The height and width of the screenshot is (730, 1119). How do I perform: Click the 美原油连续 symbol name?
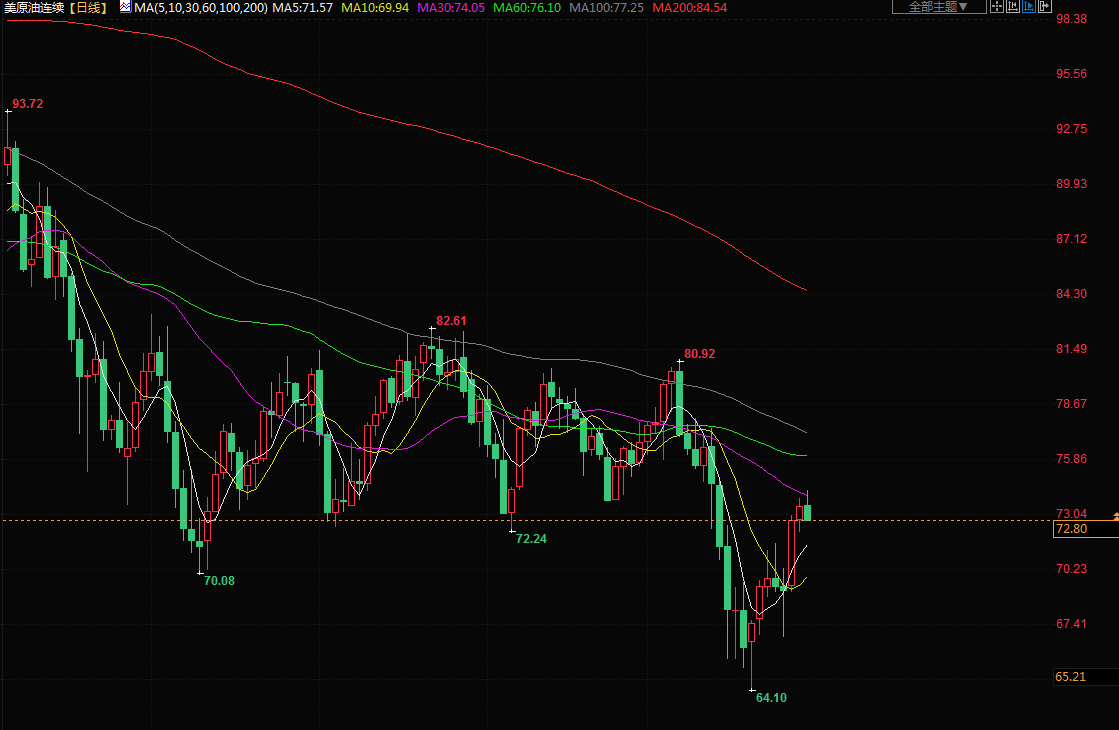35,7
